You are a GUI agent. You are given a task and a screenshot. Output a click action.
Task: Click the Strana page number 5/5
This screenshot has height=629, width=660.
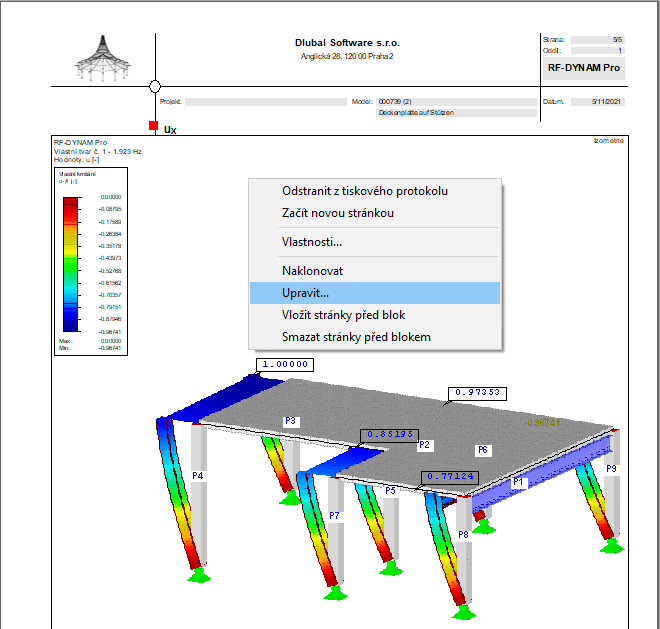598,40
